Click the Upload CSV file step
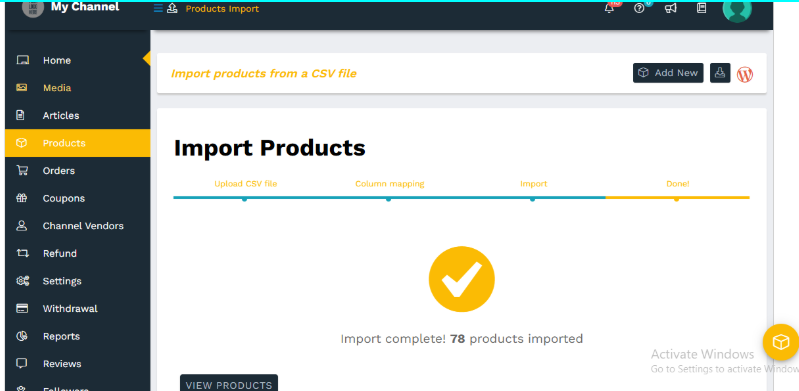This screenshot has width=799, height=391. point(246,184)
